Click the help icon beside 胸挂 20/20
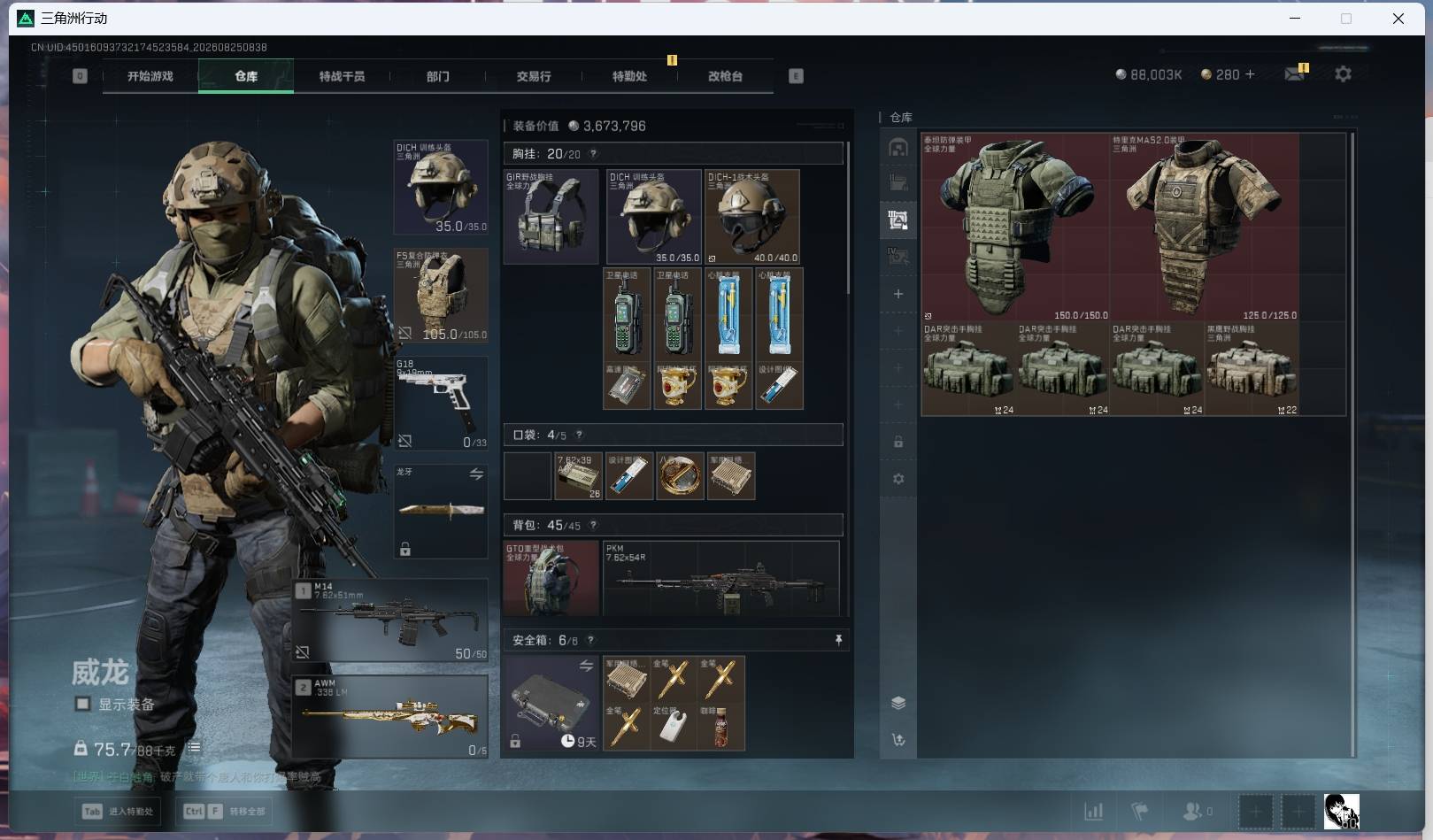 pyautogui.click(x=593, y=154)
